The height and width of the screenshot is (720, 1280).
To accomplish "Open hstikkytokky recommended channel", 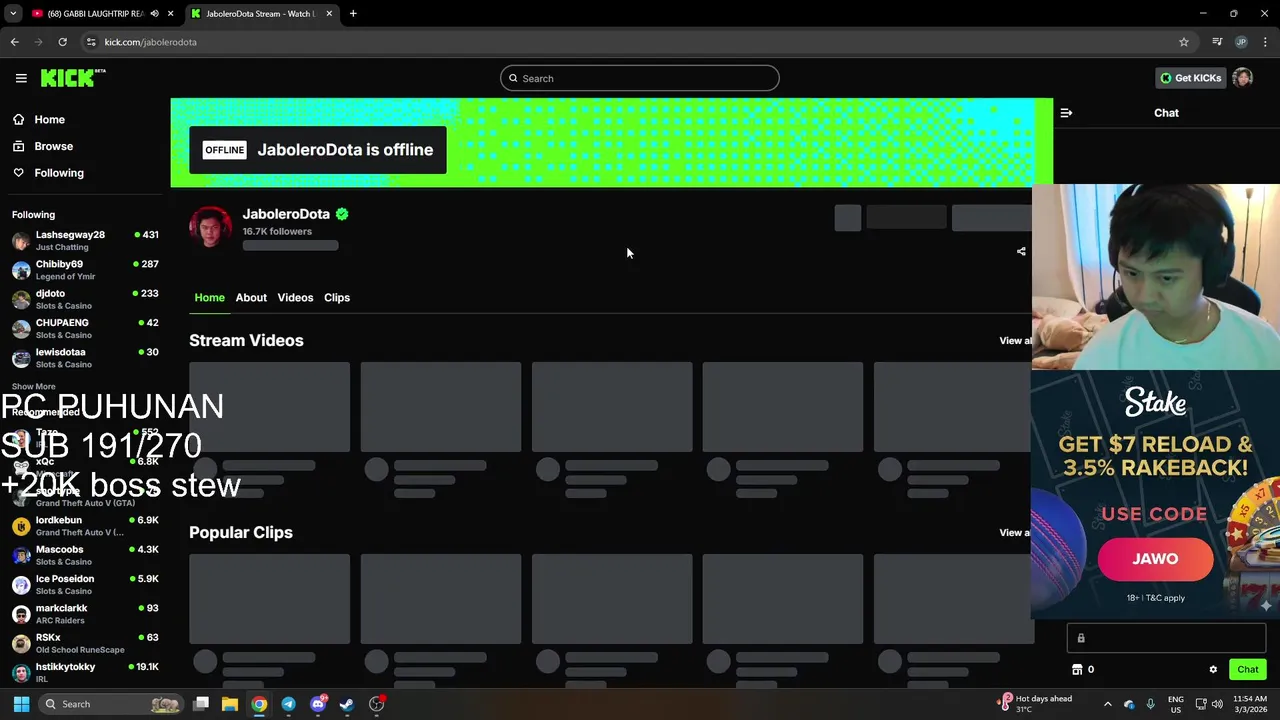I will click(85, 672).
